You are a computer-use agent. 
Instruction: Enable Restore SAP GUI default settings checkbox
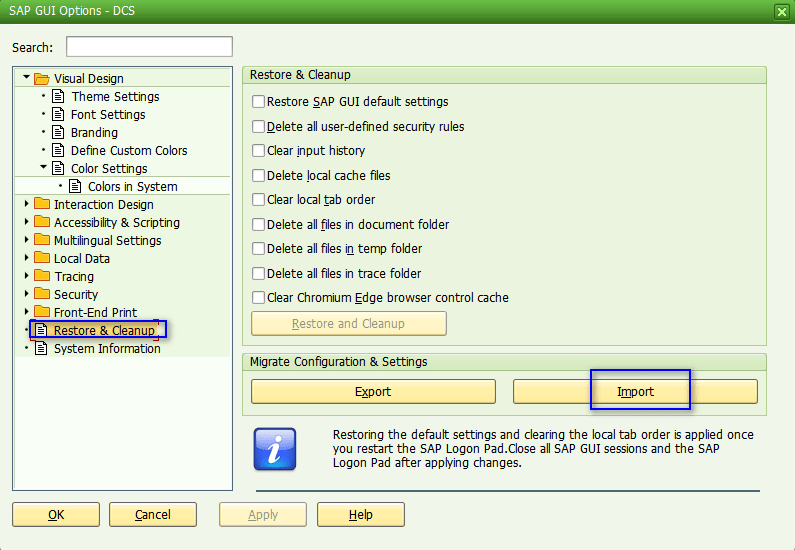(259, 102)
